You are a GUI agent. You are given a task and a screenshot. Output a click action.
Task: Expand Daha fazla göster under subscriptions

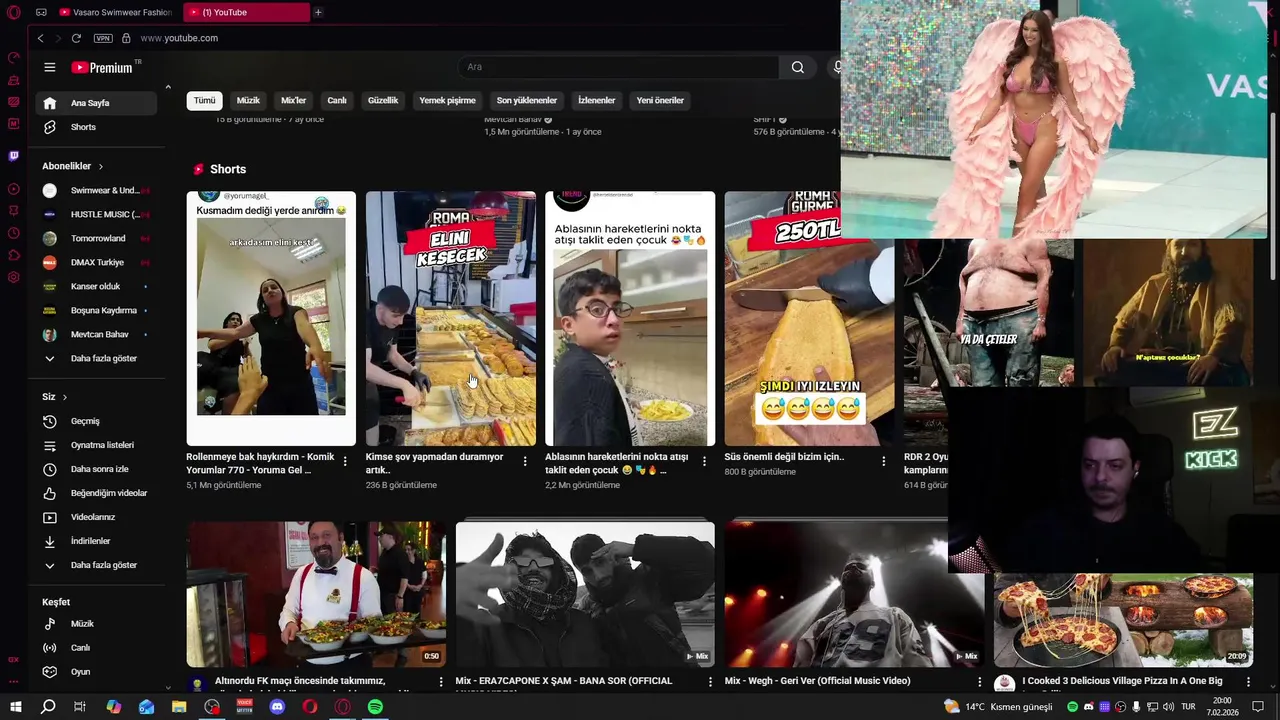point(96,358)
